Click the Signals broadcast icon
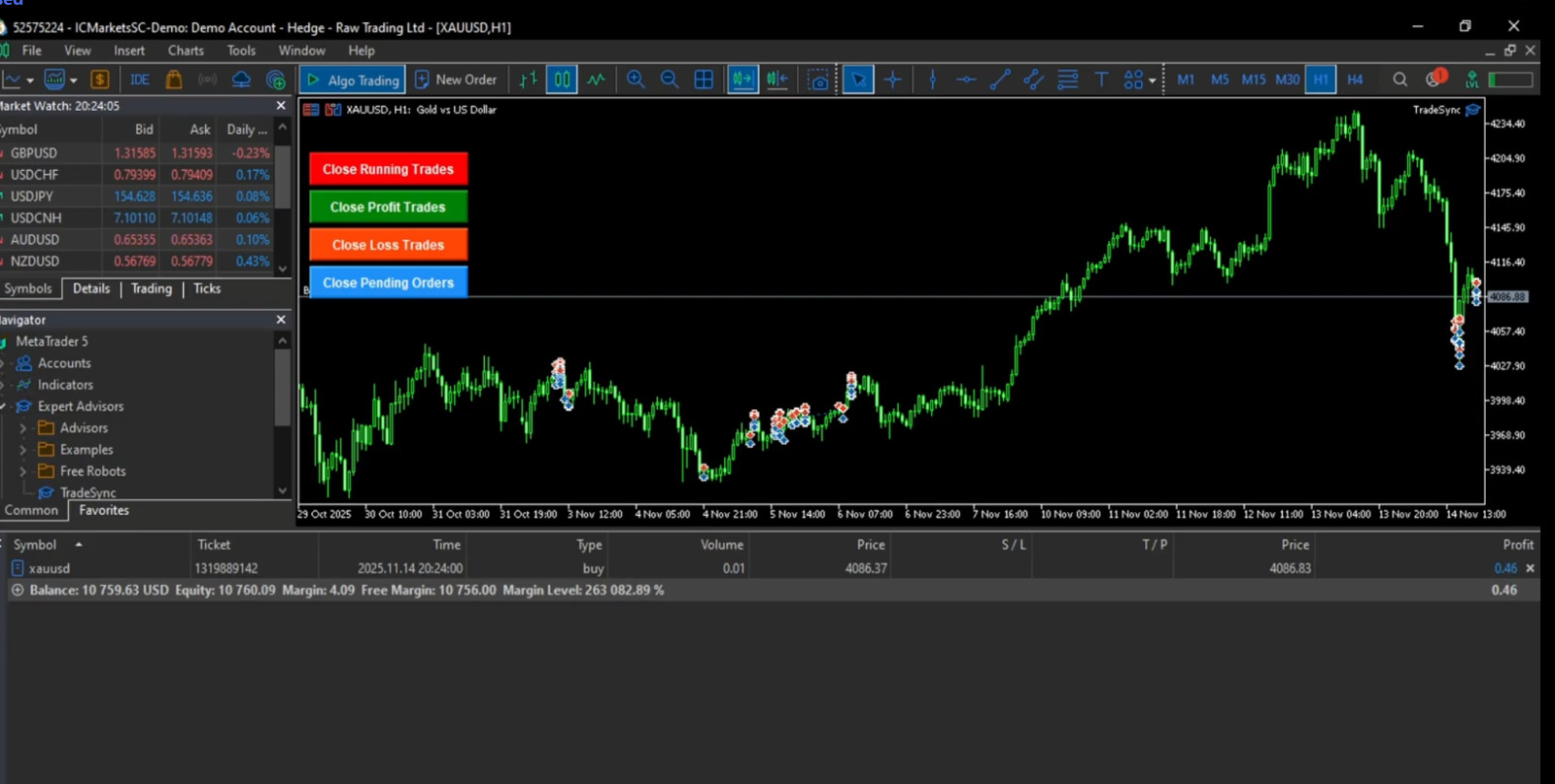The height and width of the screenshot is (784, 1555). pyautogui.click(x=207, y=80)
